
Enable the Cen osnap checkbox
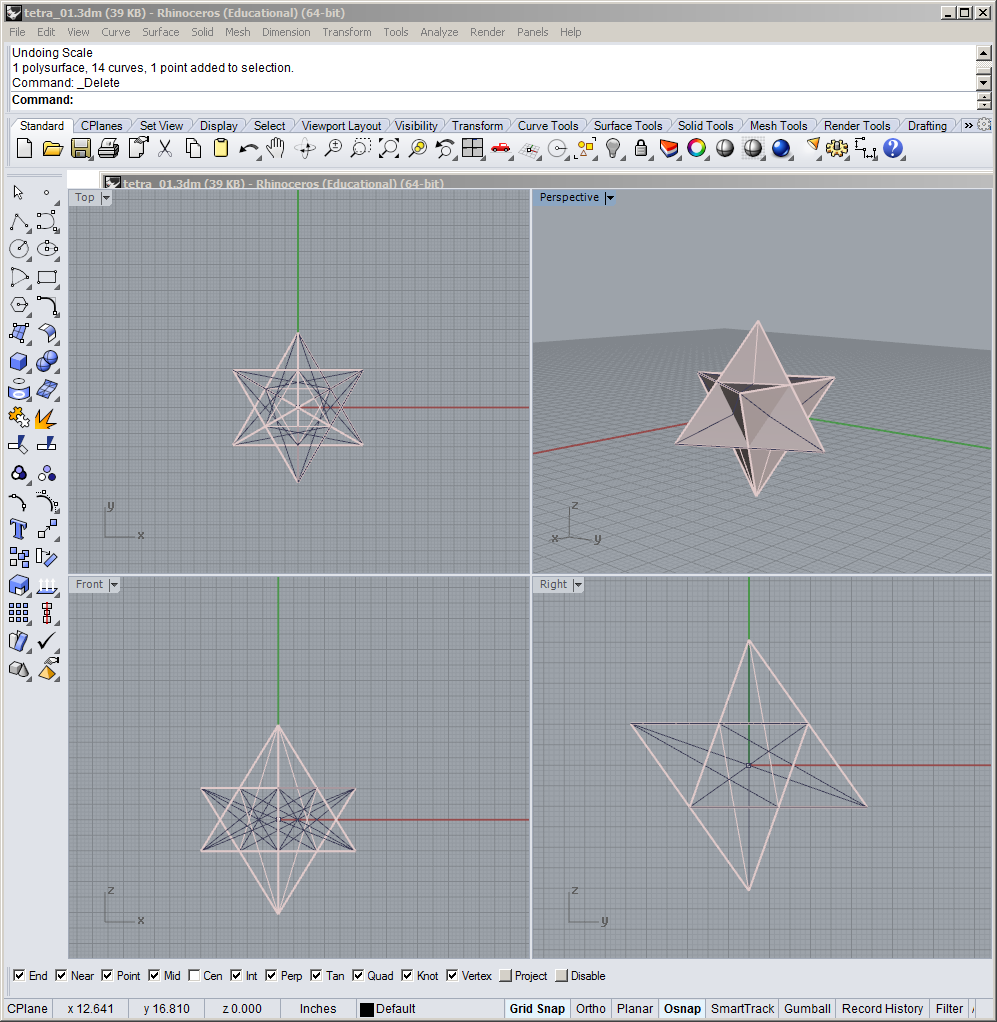[194, 976]
